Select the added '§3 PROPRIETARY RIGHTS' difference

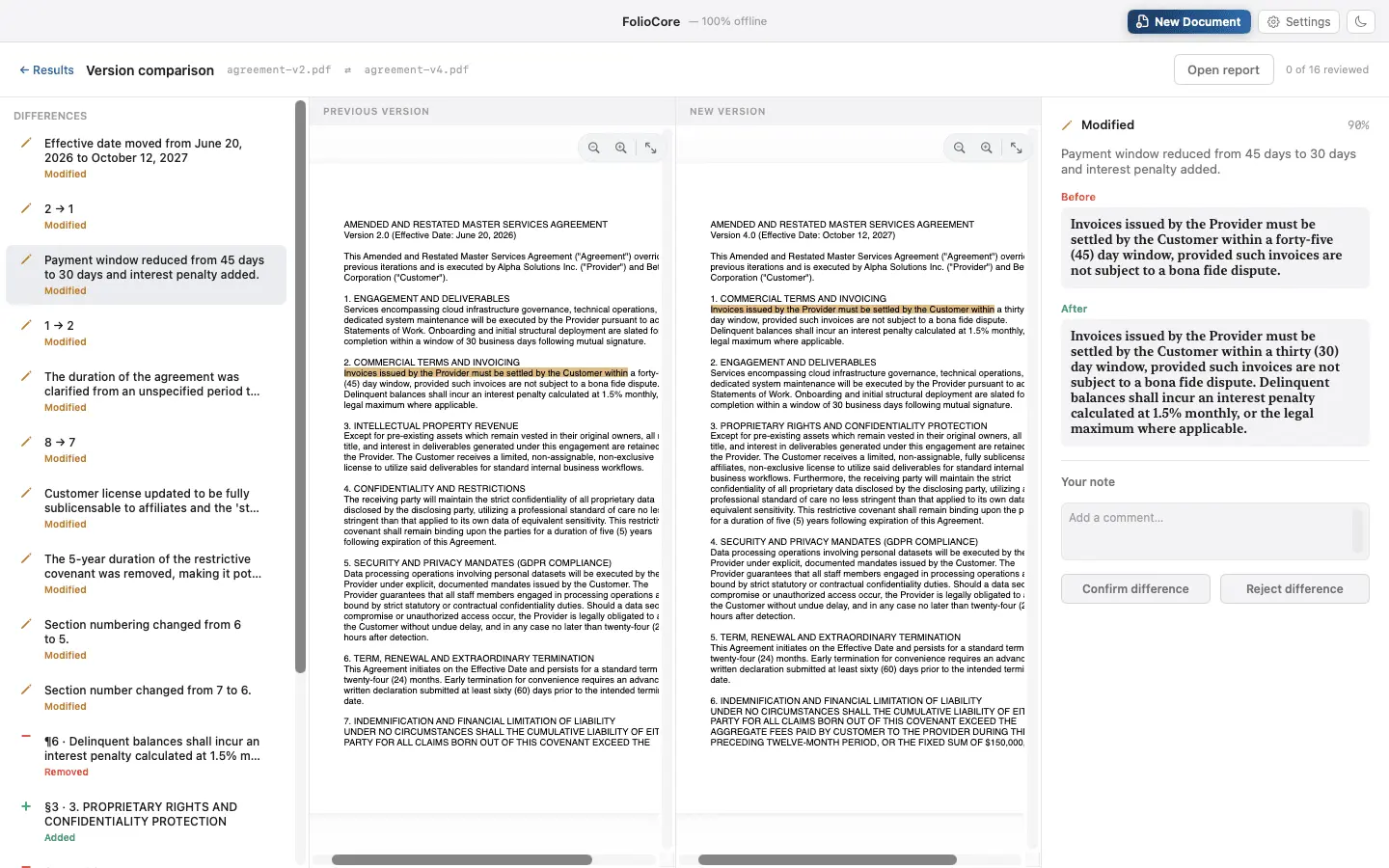point(147,822)
